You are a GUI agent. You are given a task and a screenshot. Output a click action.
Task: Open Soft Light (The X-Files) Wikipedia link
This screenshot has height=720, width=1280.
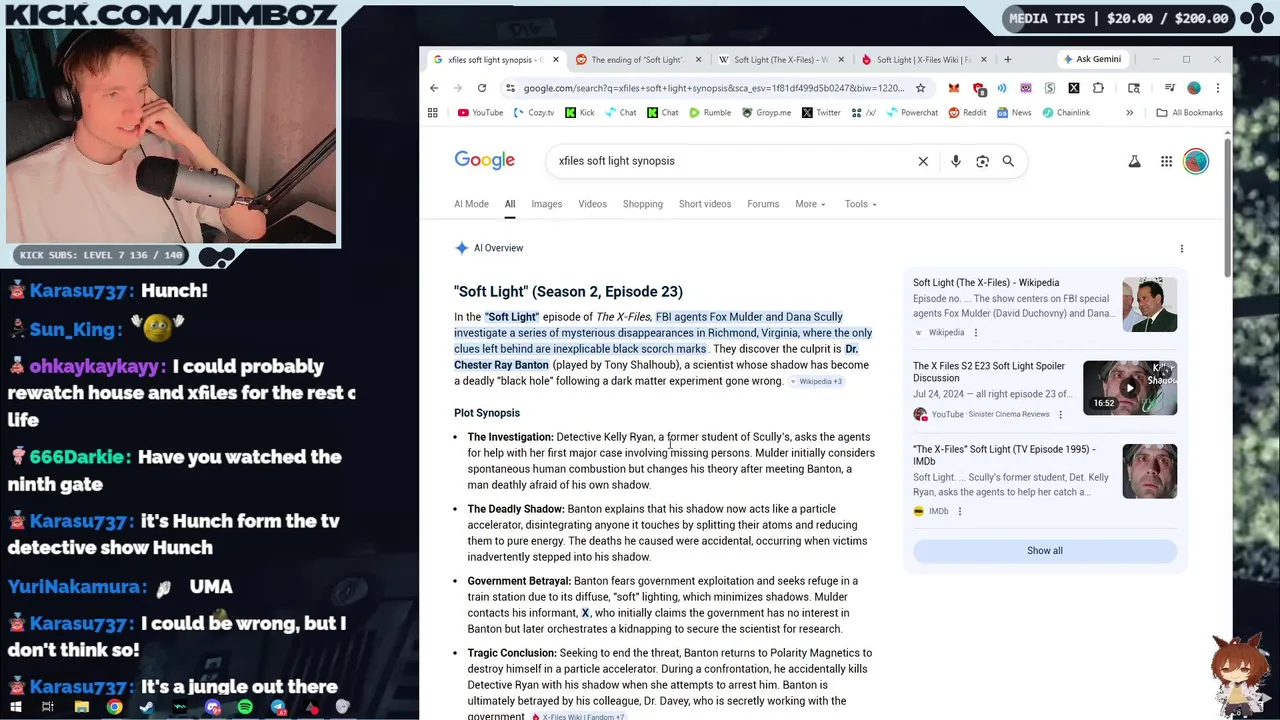[x=986, y=283]
